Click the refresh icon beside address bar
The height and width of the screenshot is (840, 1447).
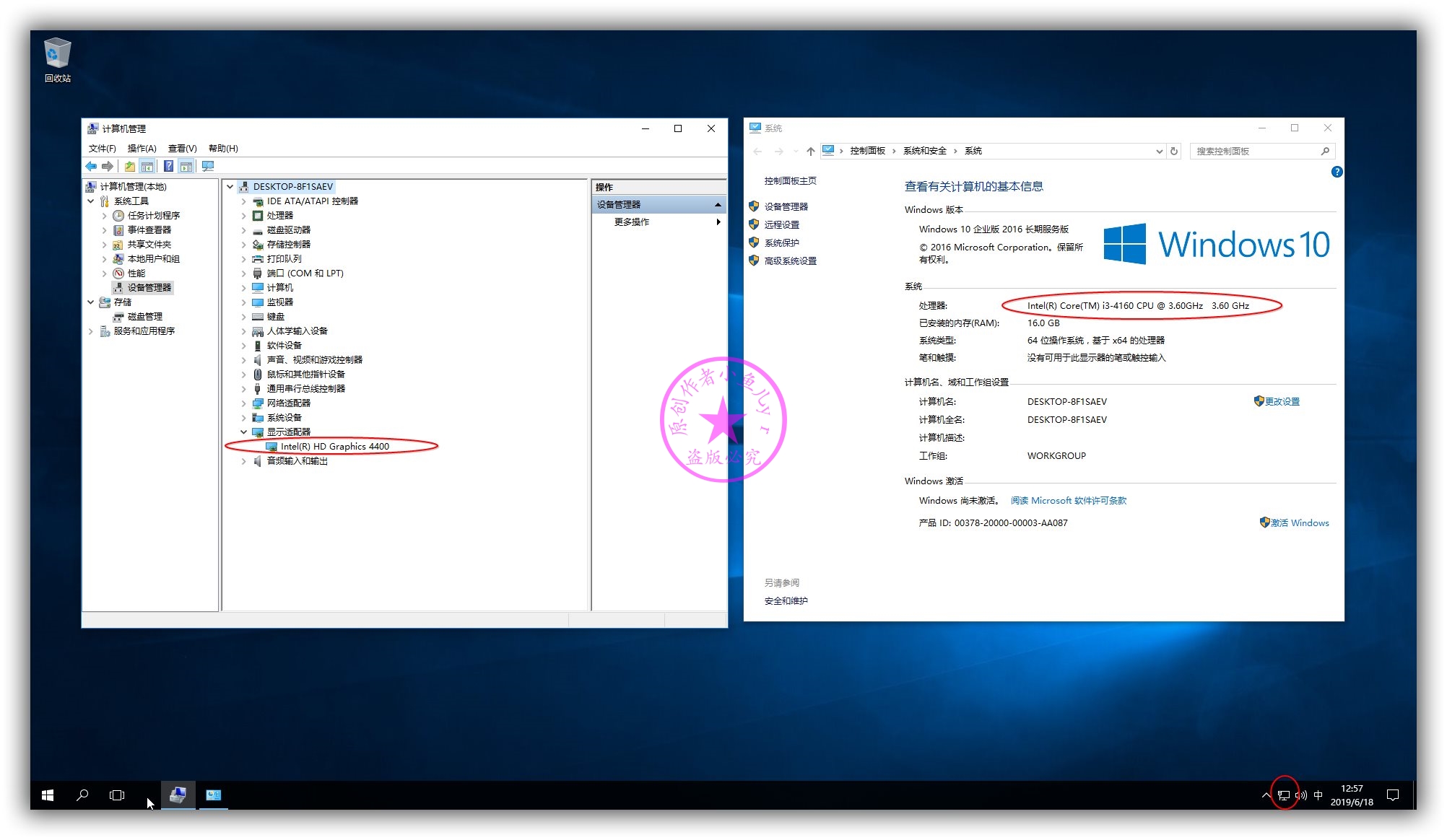pyautogui.click(x=1174, y=152)
